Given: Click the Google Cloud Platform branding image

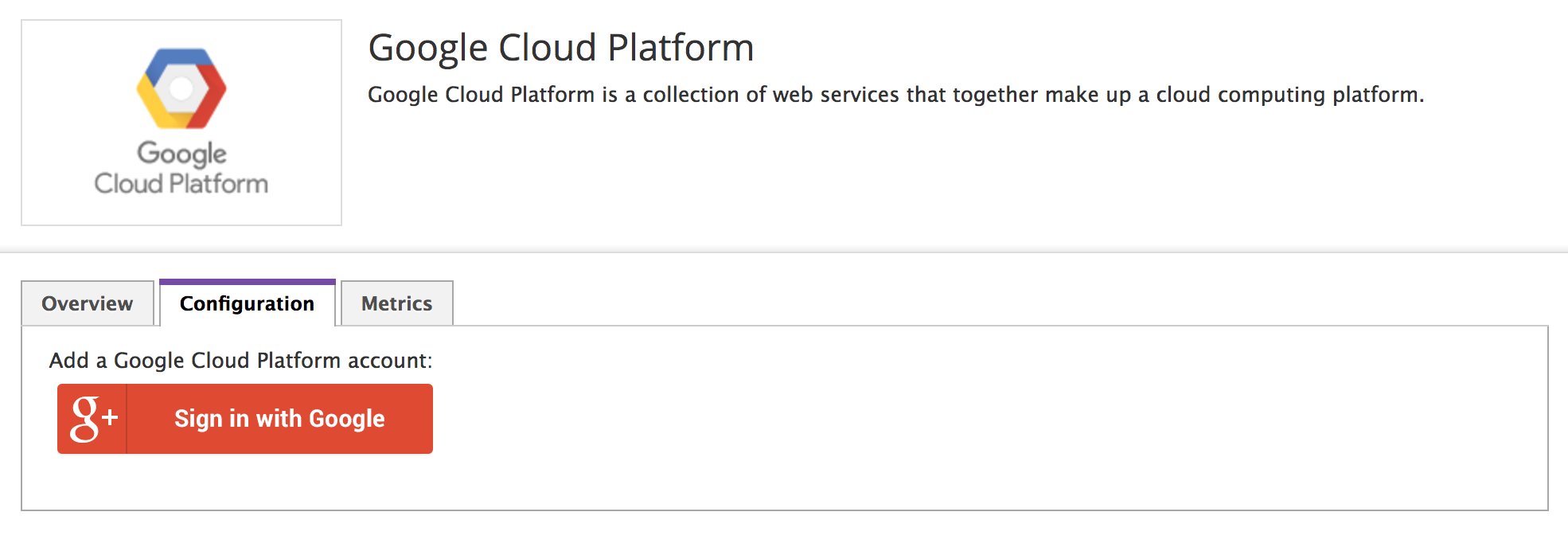Looking at the screenshot, I should click(181, 119).
